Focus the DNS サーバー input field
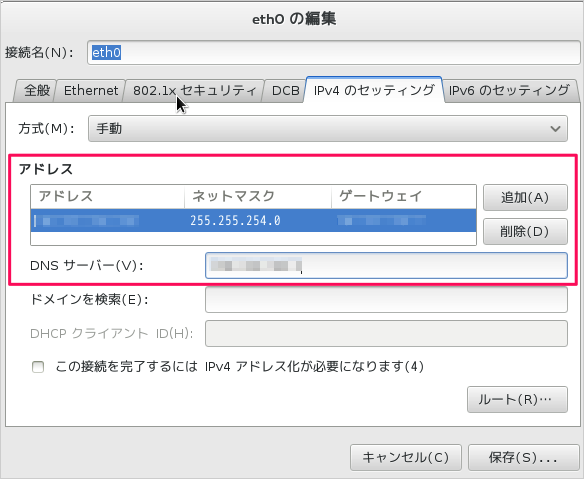The width and height of the screenshot is (584, 479). 386,266
